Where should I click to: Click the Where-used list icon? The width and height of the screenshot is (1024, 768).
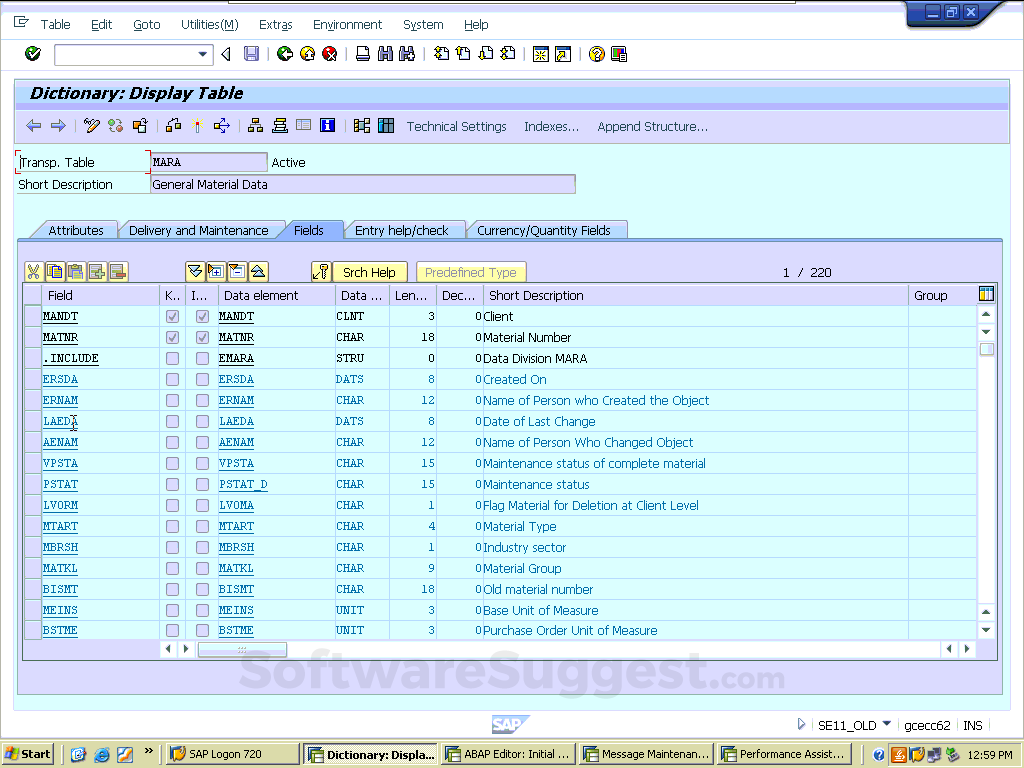point(221,125)
